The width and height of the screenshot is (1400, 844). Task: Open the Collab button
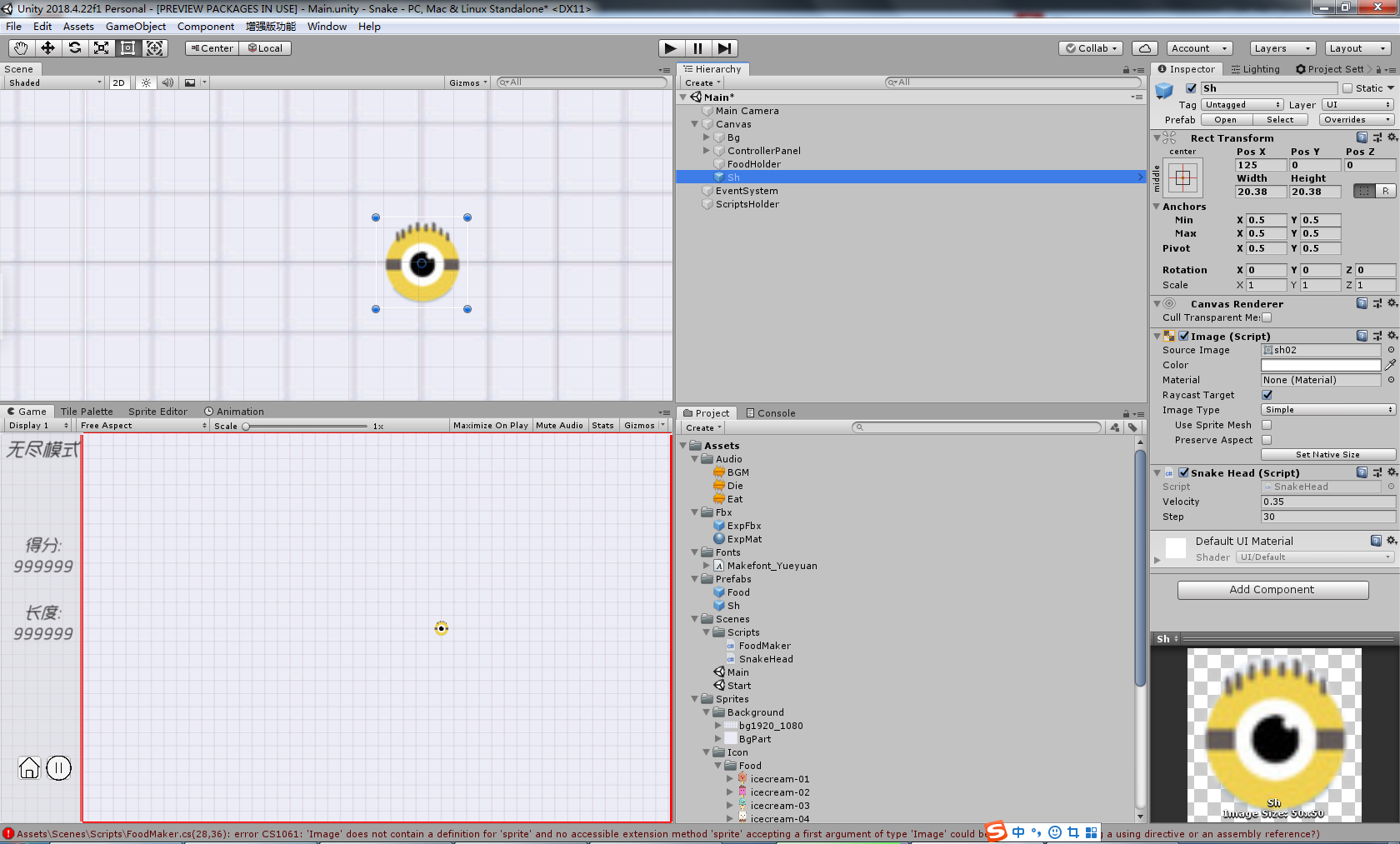click(1092, 48)
